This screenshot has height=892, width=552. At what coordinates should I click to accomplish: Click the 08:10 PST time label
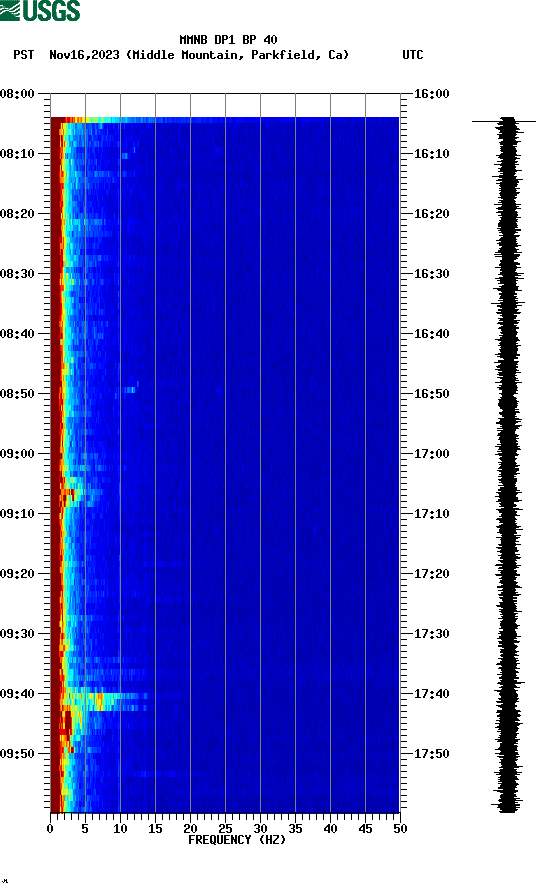17,154
